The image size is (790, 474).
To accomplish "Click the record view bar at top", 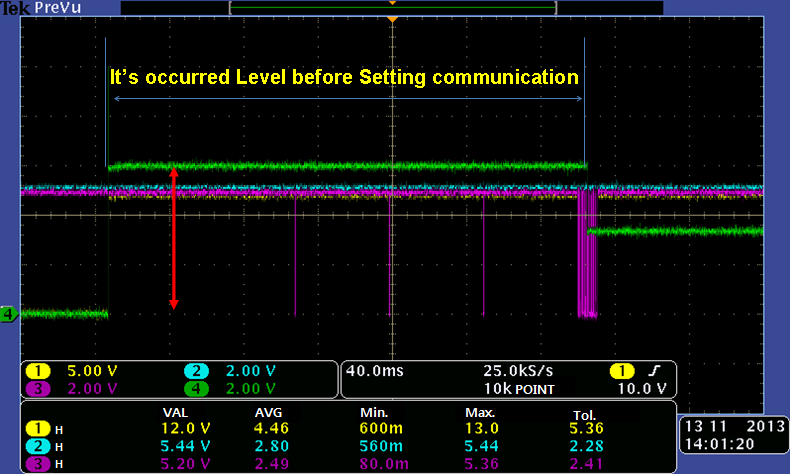I will pyautogui.click(x=392, y=8).
